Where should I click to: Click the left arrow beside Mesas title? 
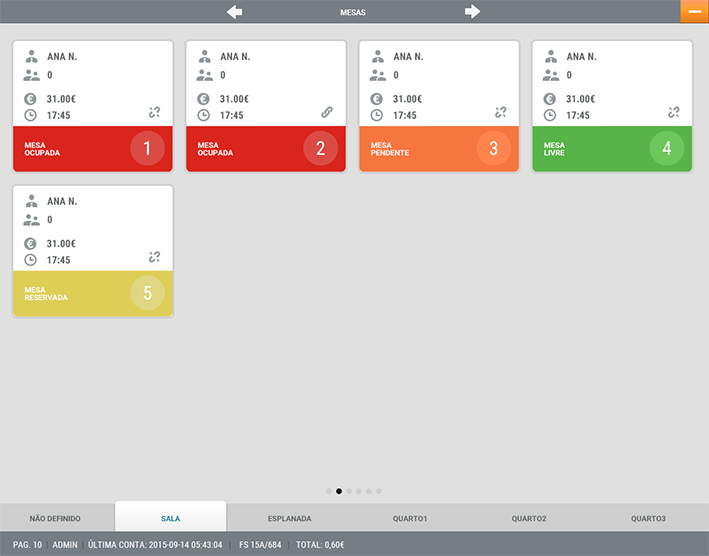pos(235,12)
